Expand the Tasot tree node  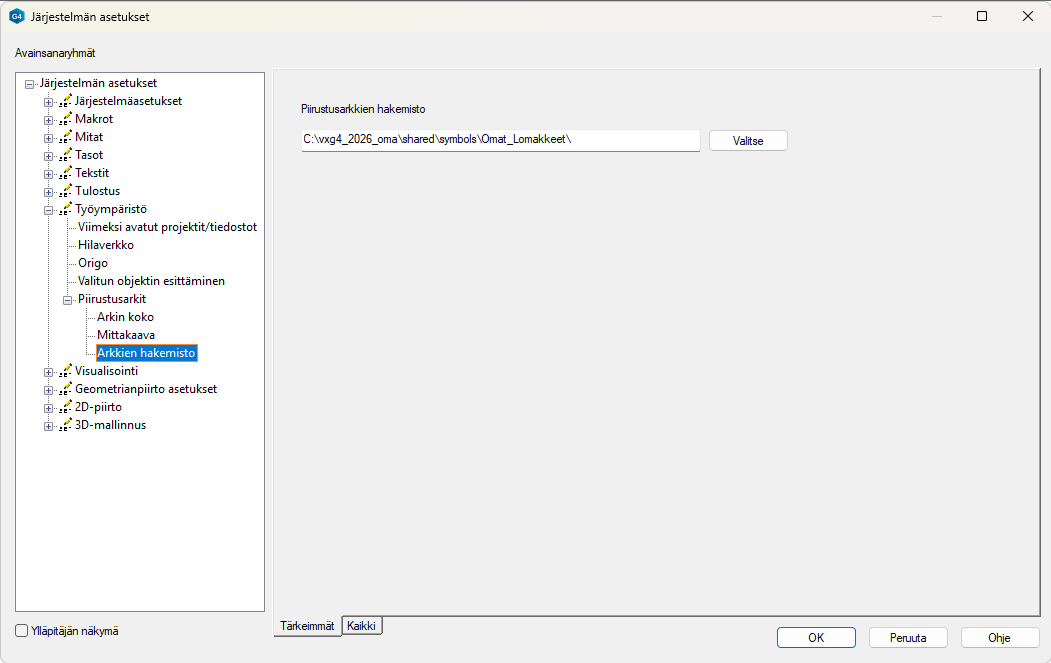48,157
